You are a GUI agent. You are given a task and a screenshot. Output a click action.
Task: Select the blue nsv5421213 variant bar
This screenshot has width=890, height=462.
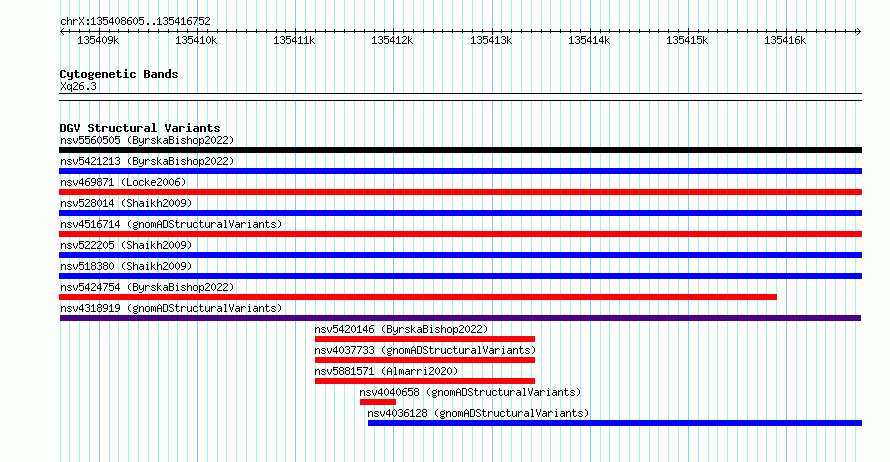point(460,171)
